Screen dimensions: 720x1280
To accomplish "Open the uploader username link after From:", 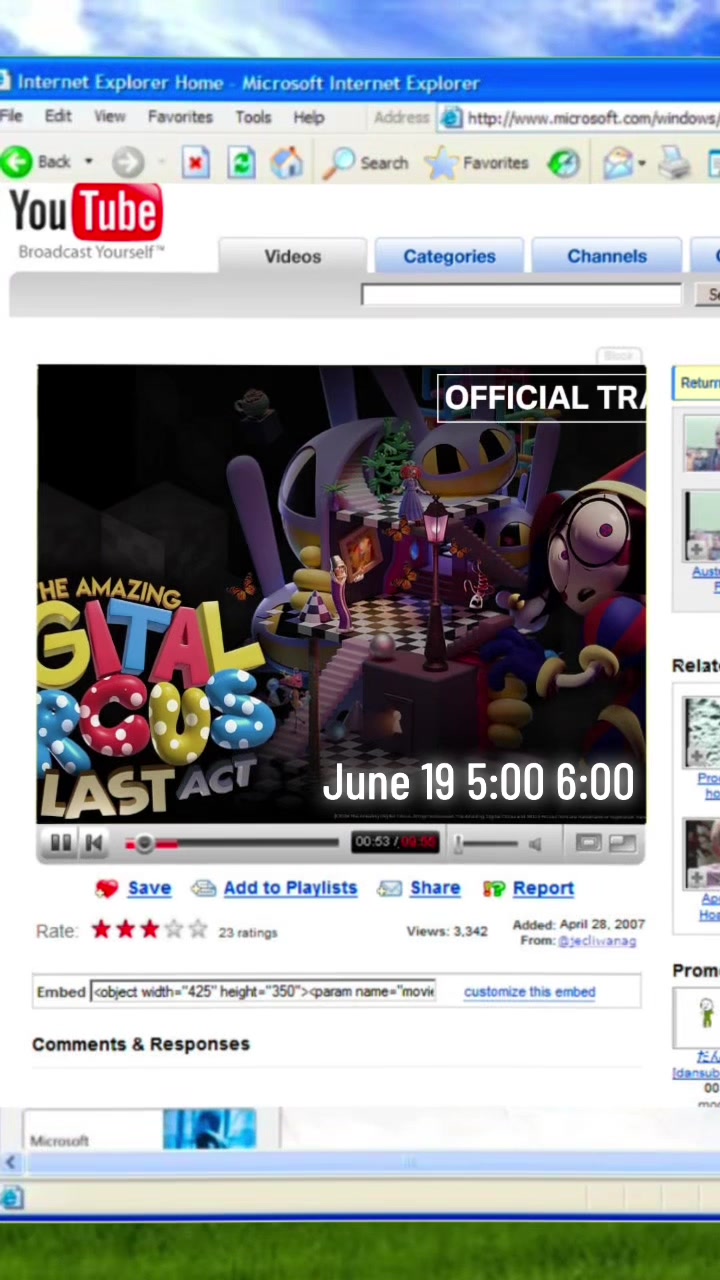I will coord(597,941).
